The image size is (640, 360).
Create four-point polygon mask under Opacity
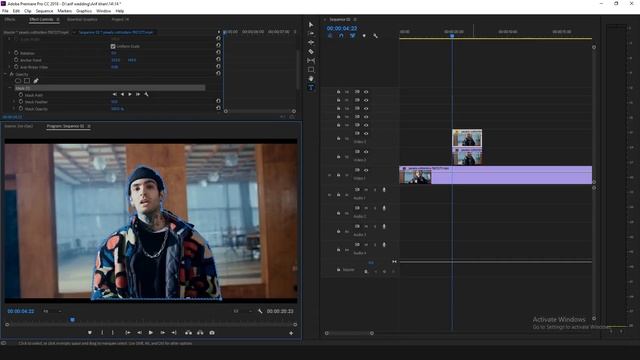[27, 81]
